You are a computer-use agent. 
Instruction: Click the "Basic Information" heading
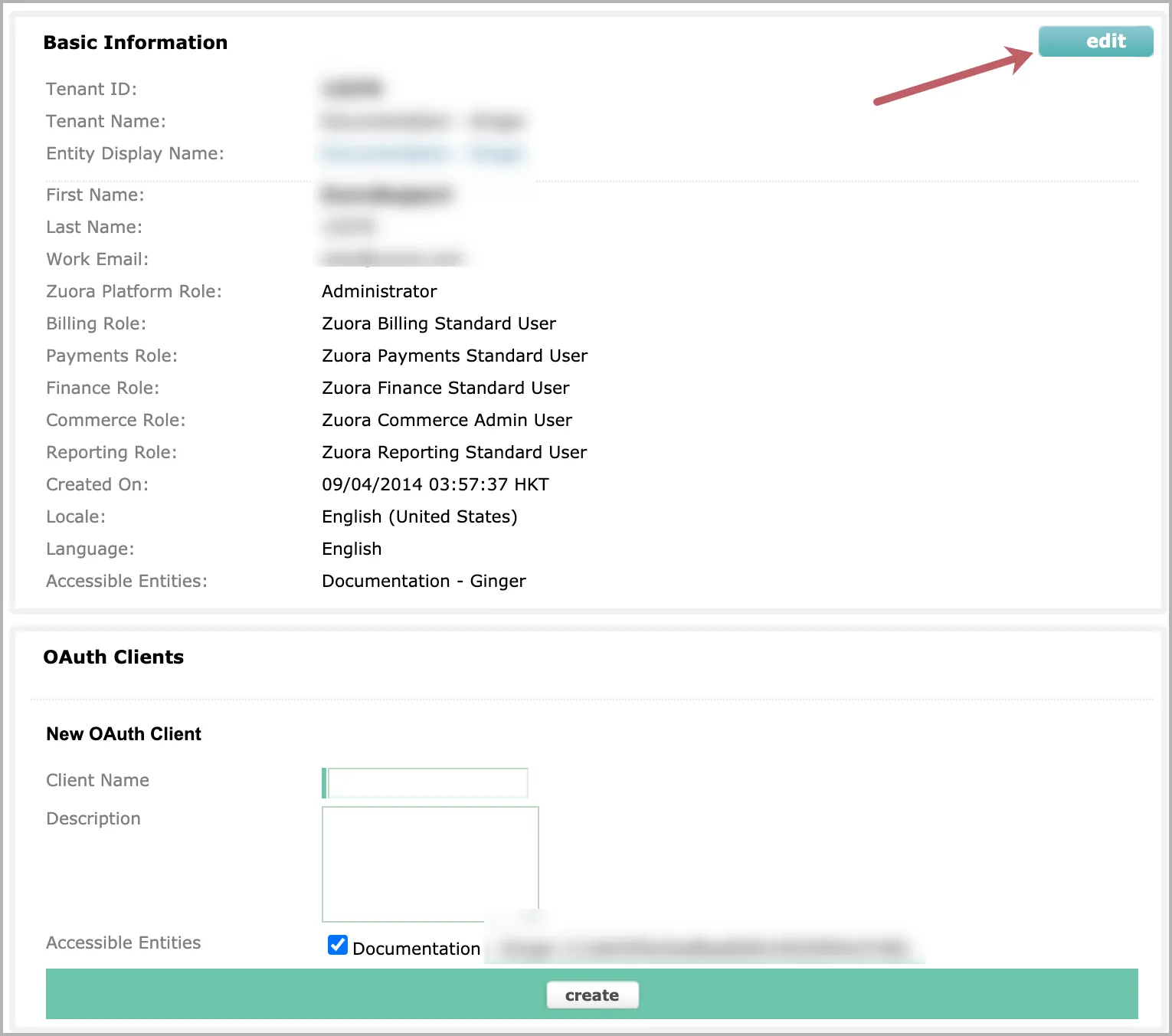coord(136,42)
